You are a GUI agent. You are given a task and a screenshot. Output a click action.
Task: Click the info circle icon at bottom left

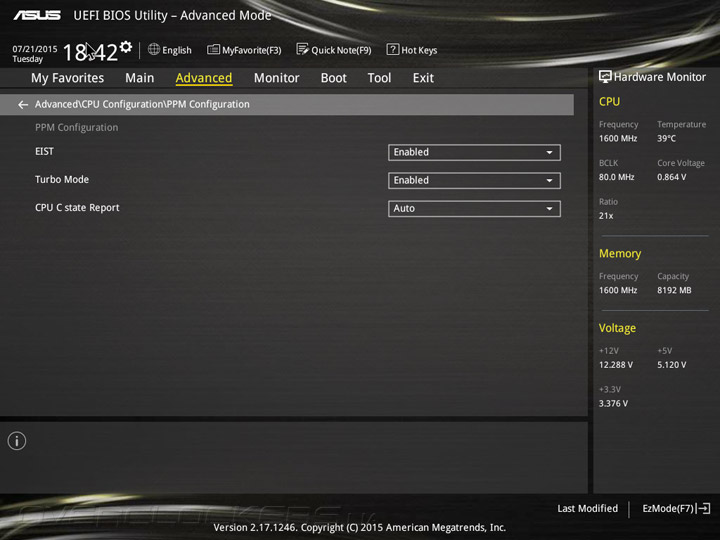tap(17, 441)
